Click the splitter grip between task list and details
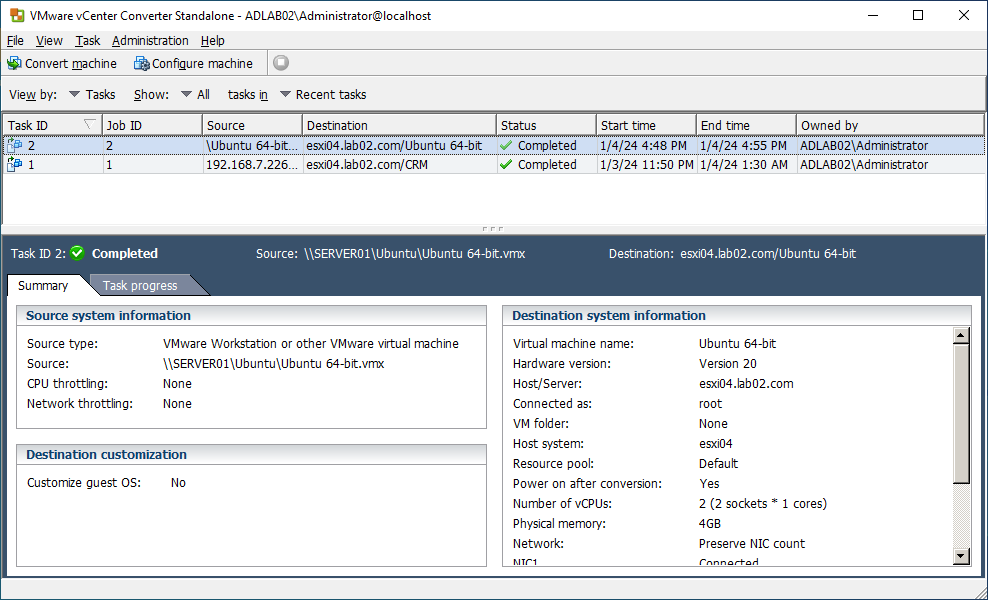This screenshot has width=988, height=600. pos(492,229)
